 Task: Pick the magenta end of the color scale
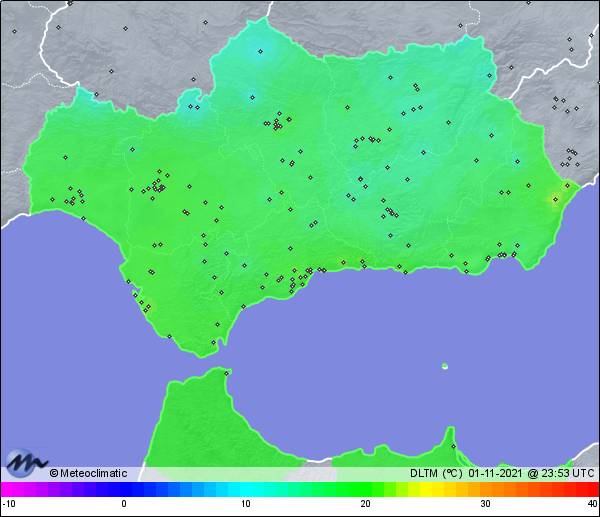[x=8, y=489]
